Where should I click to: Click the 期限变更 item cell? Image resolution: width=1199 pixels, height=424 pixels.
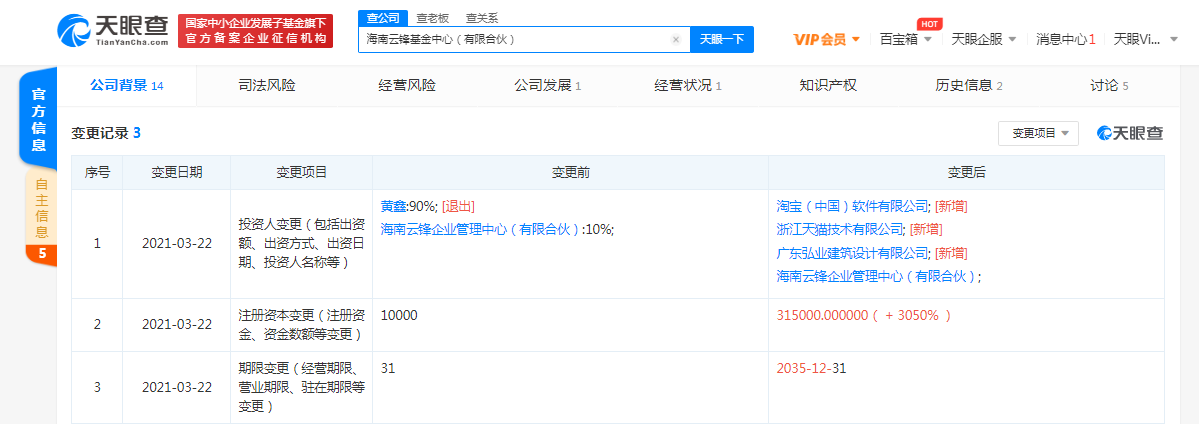tap(301, 387)
